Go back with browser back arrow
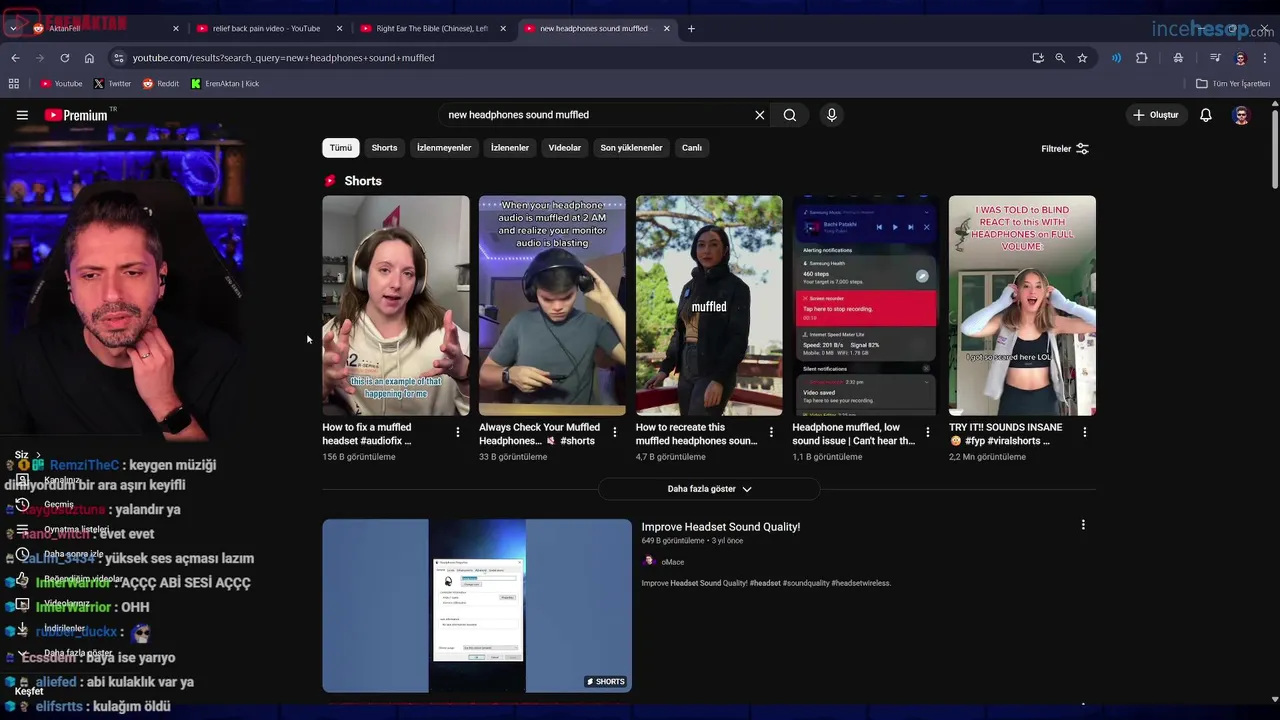 15,58
